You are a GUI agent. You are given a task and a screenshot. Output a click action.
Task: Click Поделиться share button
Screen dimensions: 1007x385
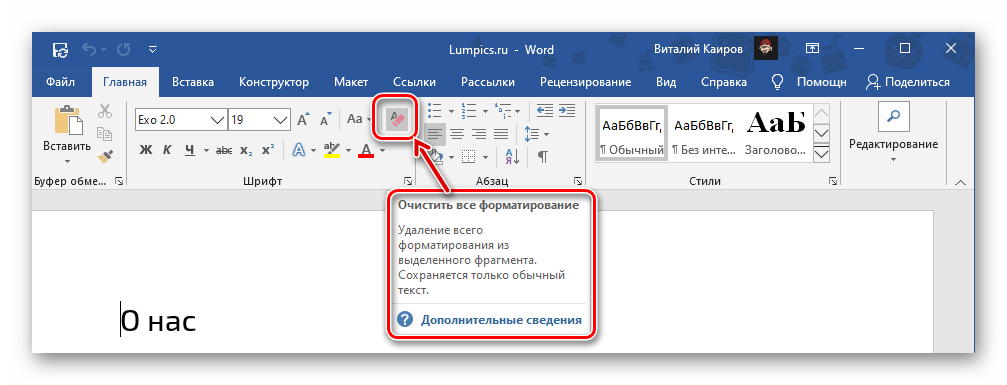pos(907,82)
